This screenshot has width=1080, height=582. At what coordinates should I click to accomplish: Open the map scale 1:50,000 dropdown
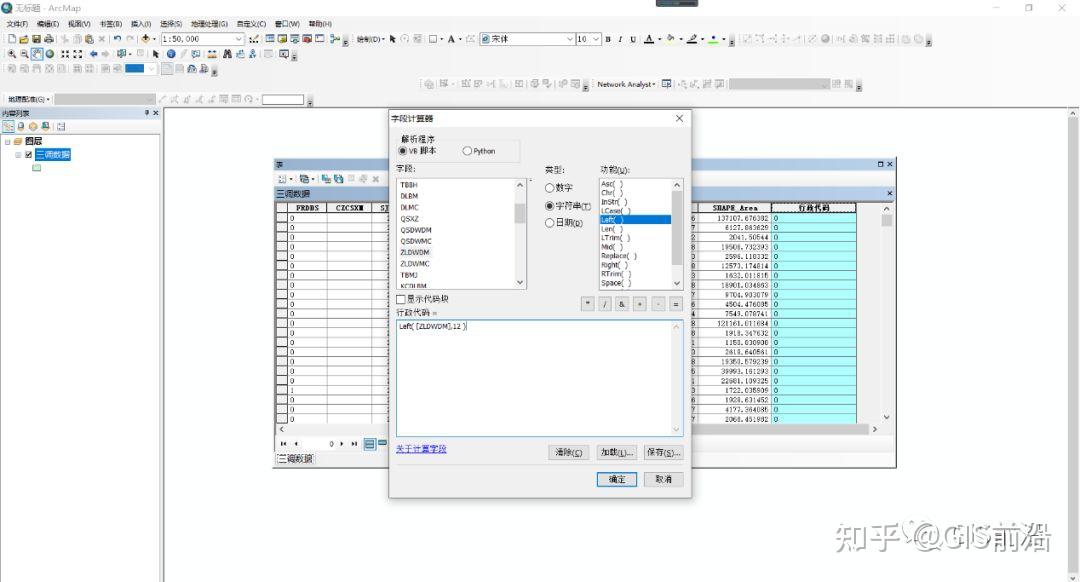point(239,39)
